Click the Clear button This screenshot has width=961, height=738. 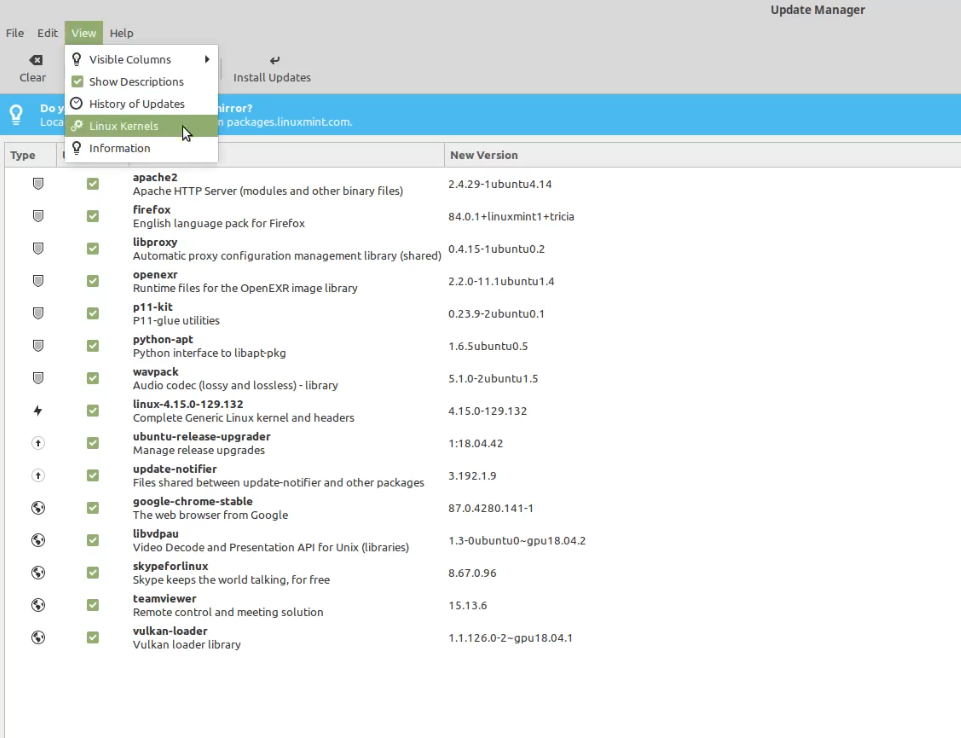(32, 68)
